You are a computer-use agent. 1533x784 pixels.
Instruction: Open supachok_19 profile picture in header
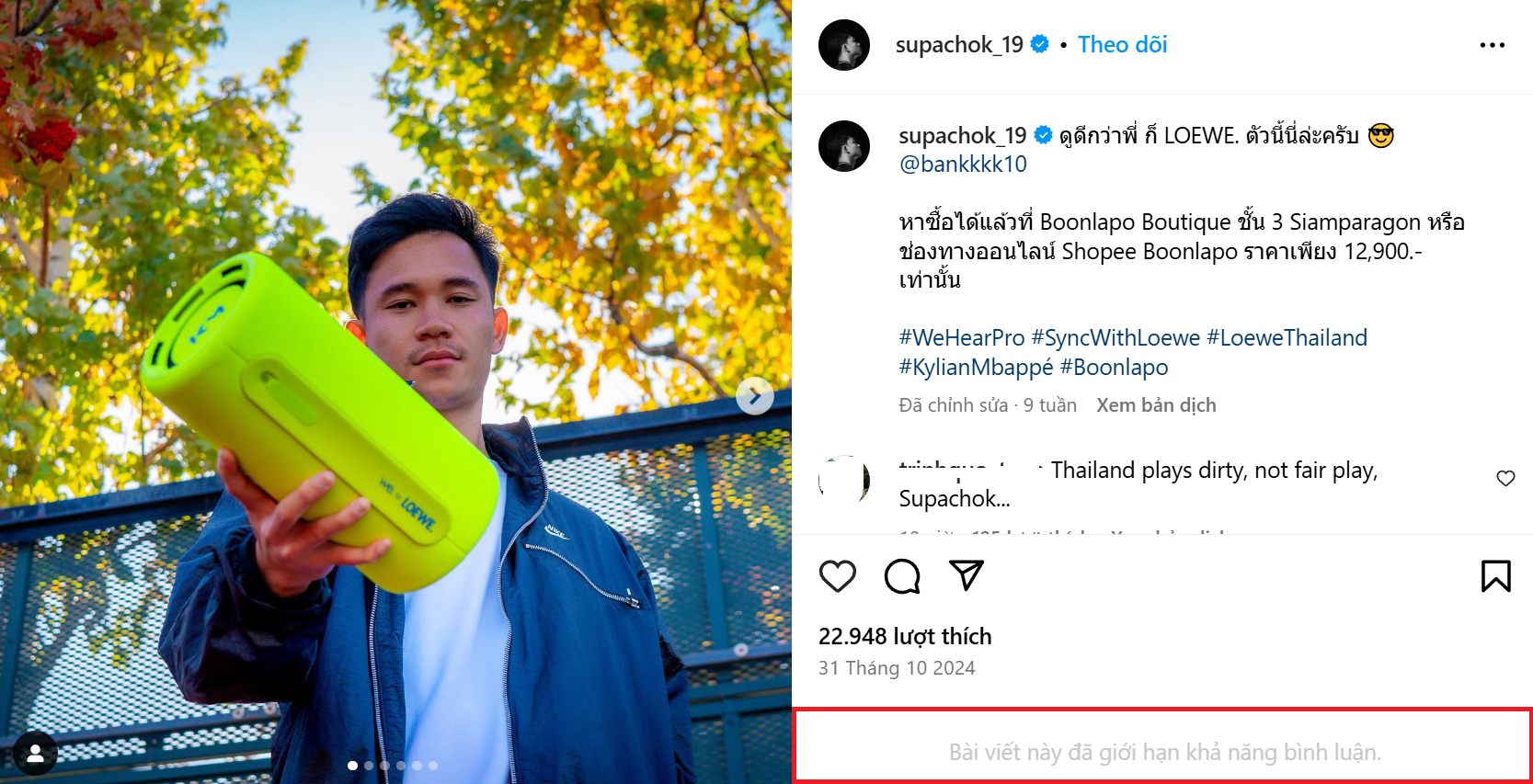(844, 45)
